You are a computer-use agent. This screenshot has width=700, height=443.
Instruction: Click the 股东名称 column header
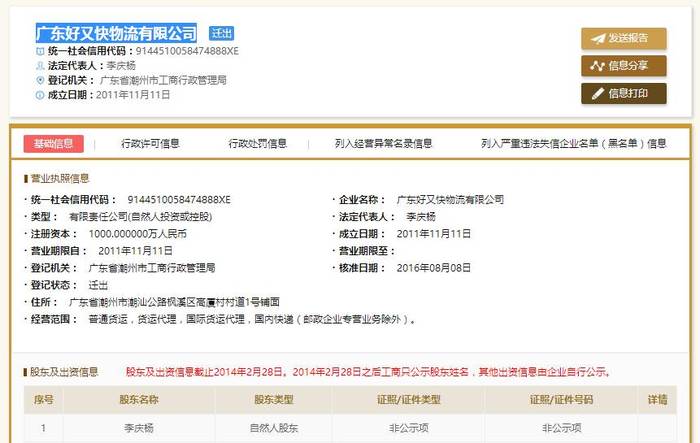tap(139, 399)
